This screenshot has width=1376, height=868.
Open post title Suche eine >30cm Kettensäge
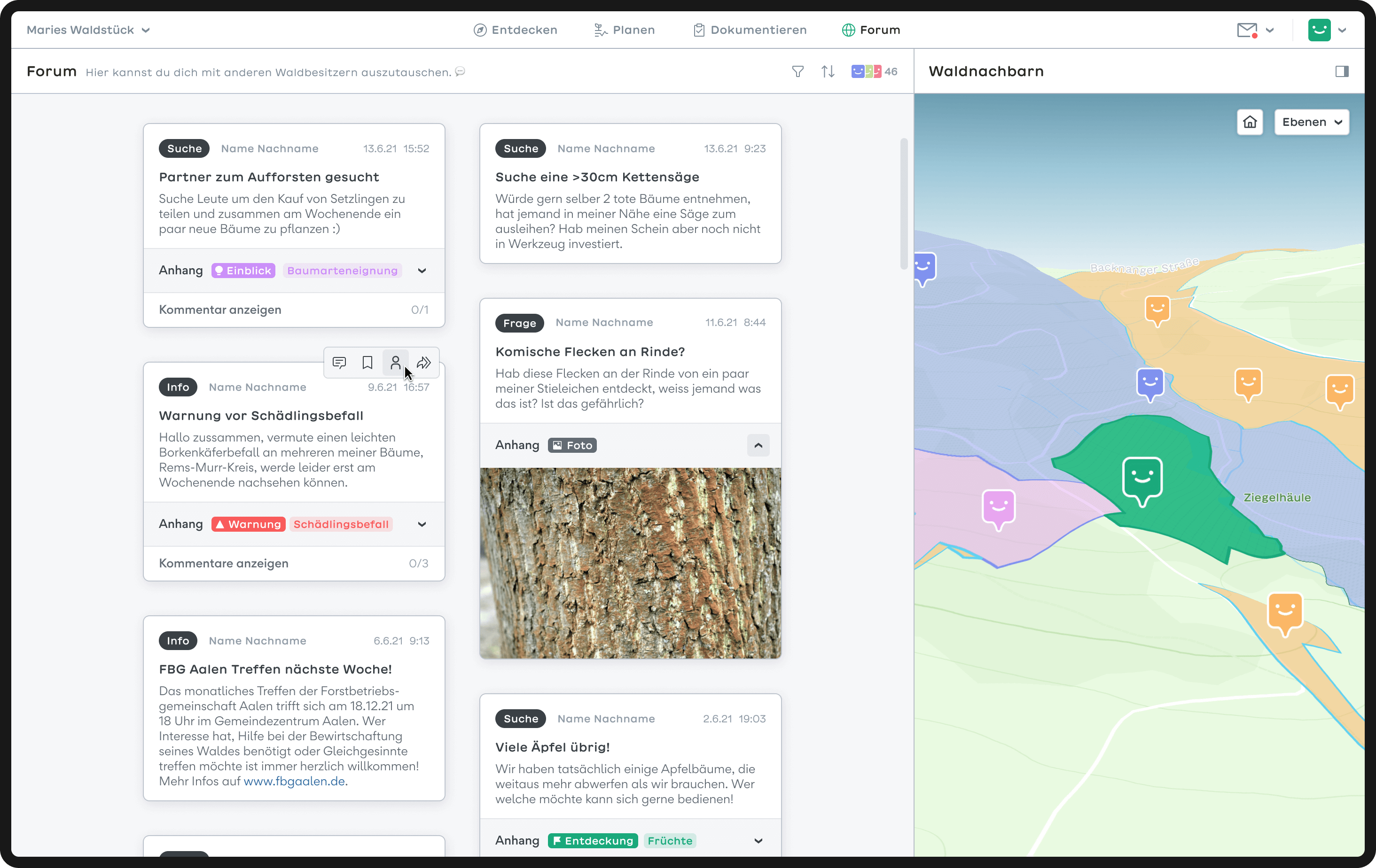coord(597,177)
